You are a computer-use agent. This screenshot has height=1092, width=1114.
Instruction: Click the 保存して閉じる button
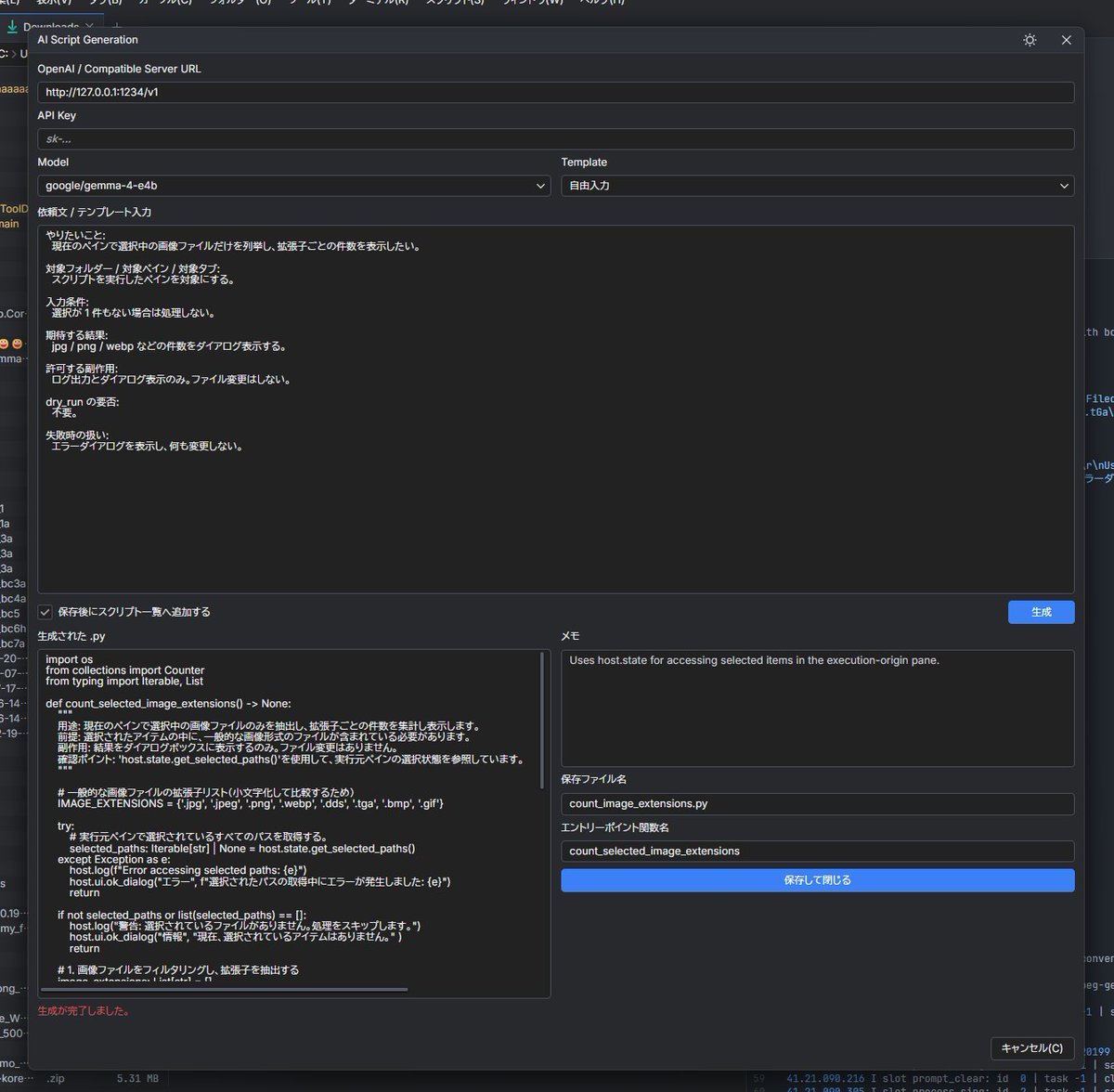point(818,880)
